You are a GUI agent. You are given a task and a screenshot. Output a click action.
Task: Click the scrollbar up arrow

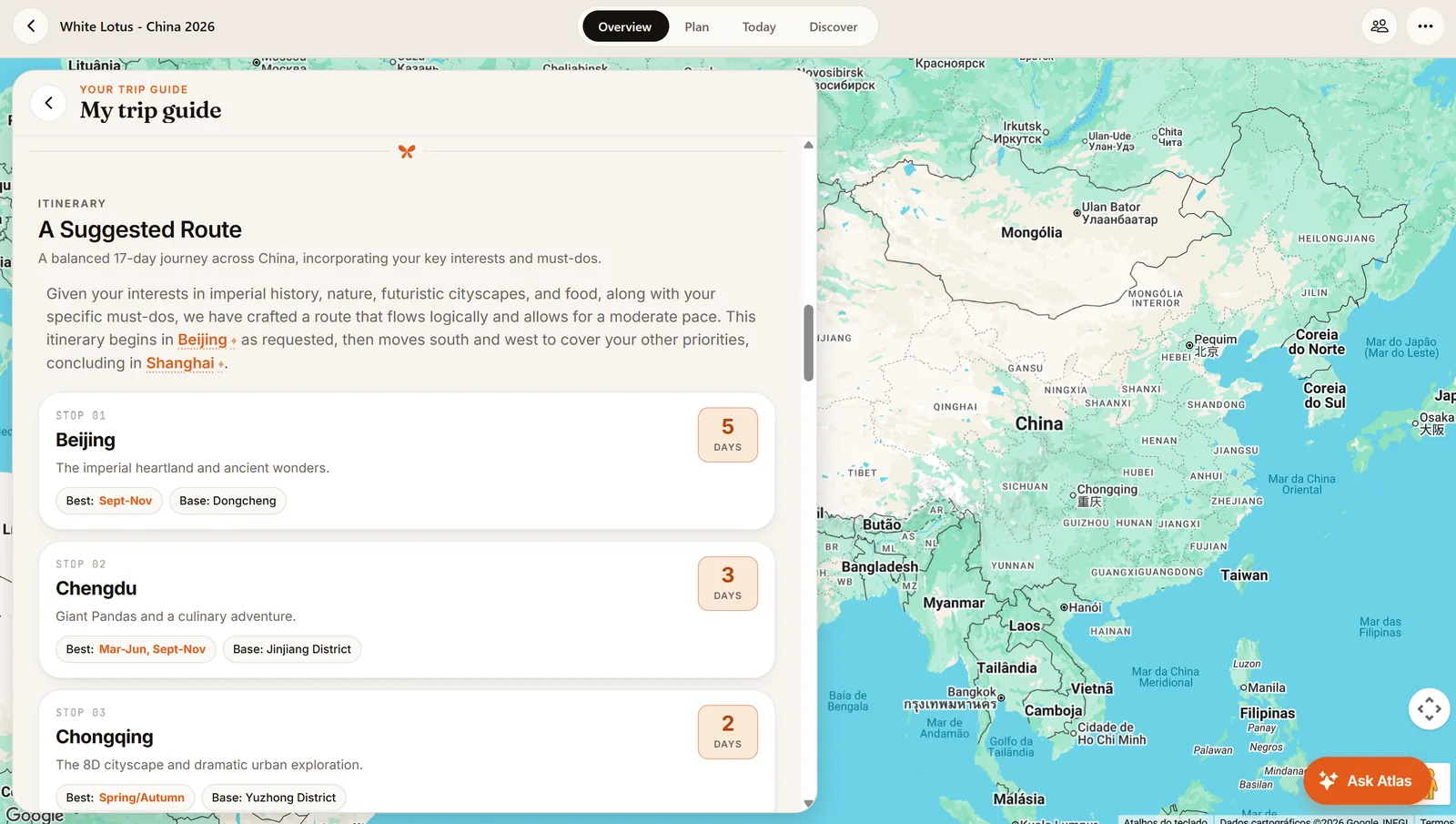(x=808, y=145)
